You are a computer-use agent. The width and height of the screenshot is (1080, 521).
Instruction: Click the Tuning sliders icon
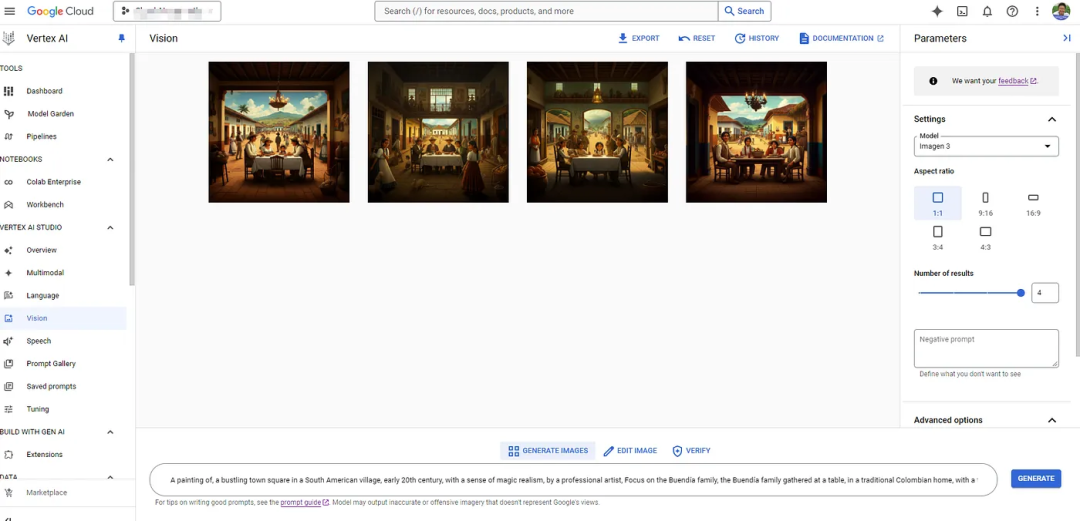(8, 409)
